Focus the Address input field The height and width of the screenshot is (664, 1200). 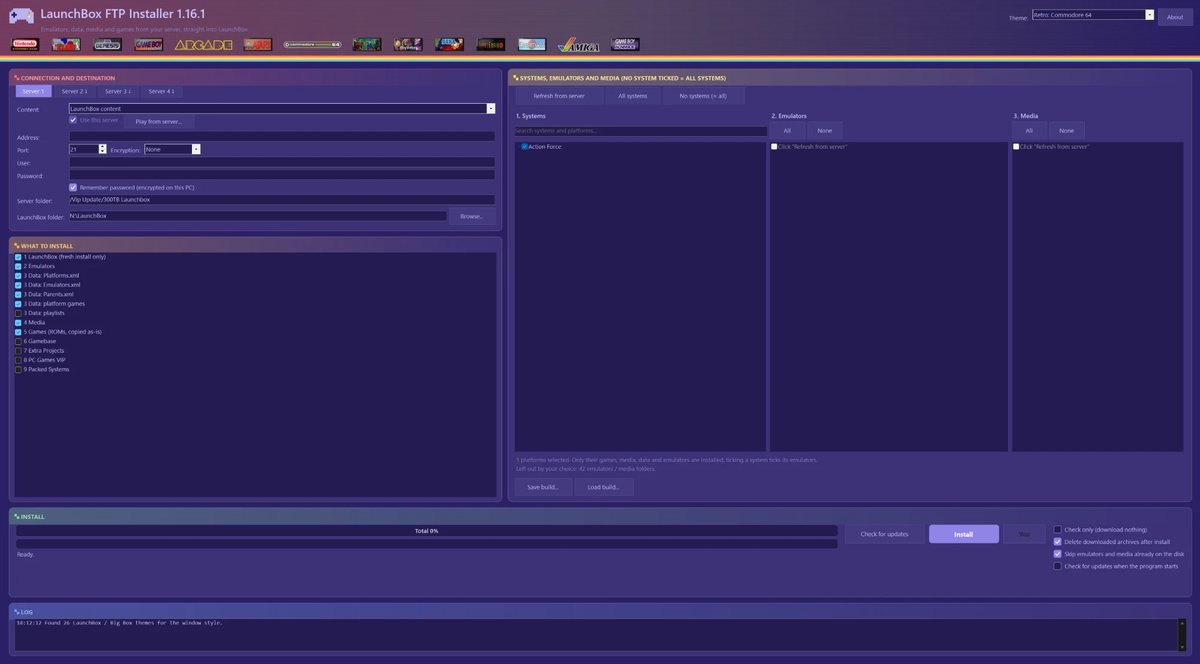click(x=282, y=136)
